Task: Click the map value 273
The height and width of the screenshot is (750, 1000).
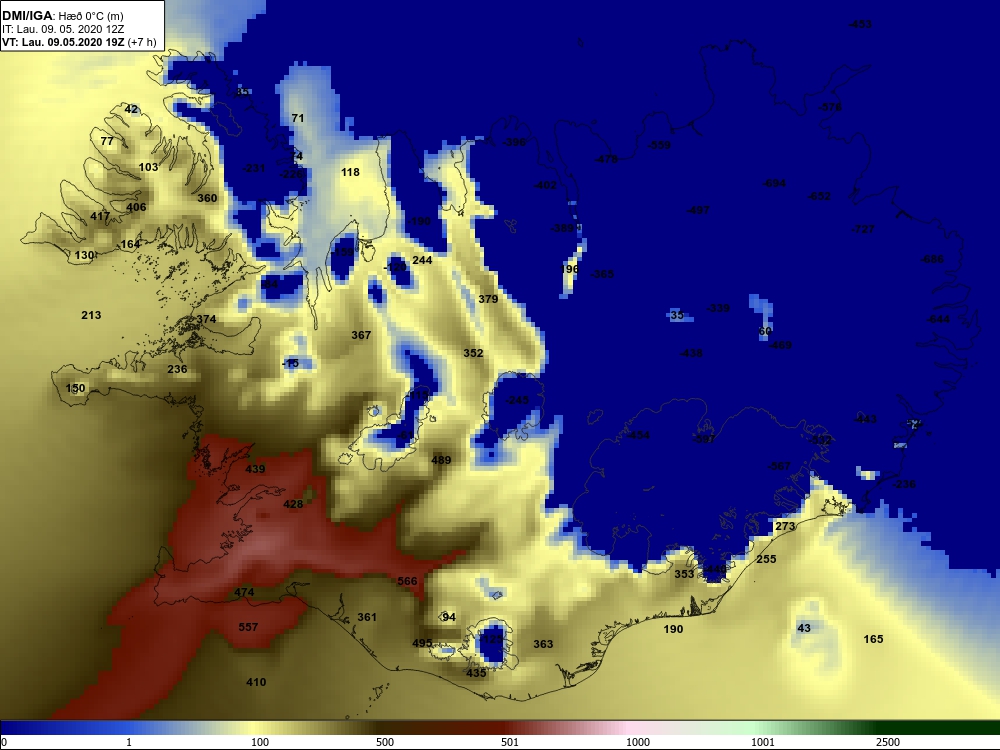Action: [x=785, y=526]
